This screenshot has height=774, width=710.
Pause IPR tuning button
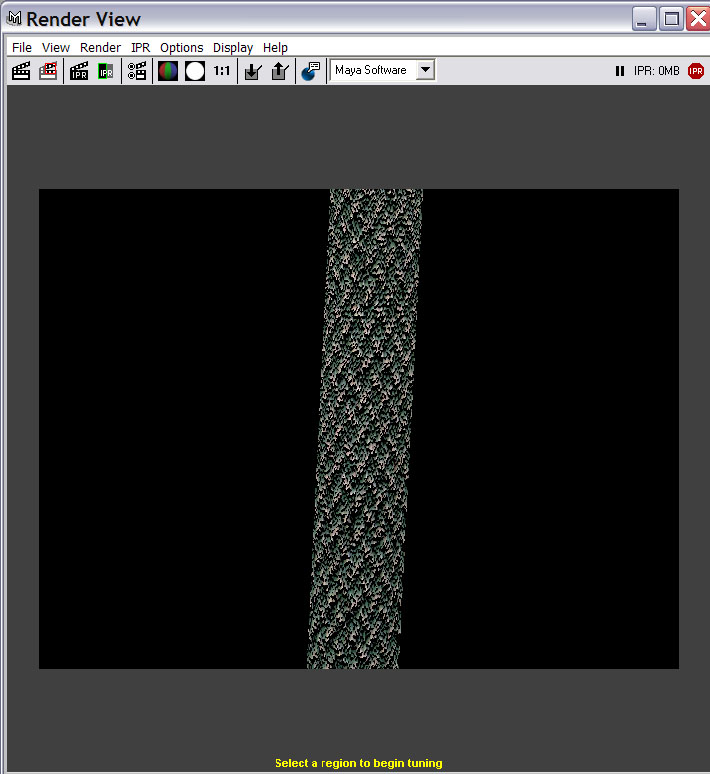(x=620, y=71)
